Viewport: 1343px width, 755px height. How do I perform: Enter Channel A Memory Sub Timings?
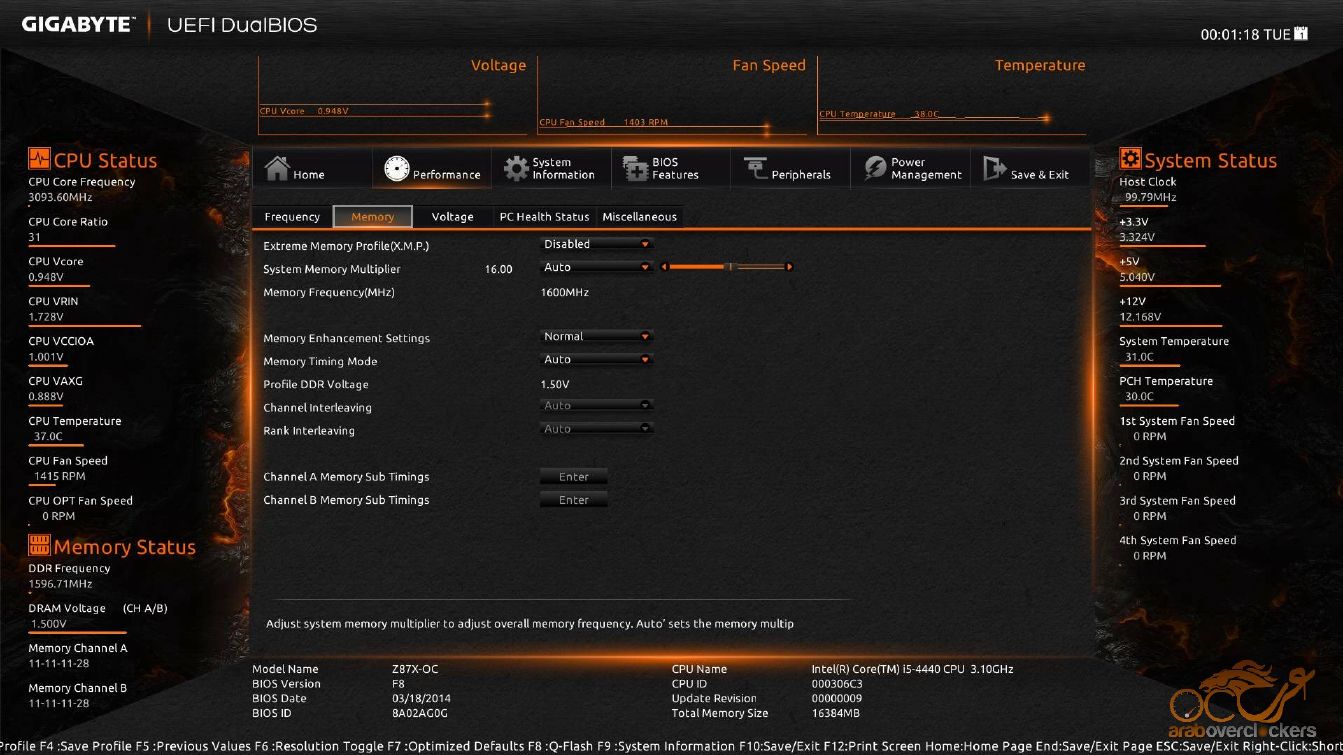(574, 477)
